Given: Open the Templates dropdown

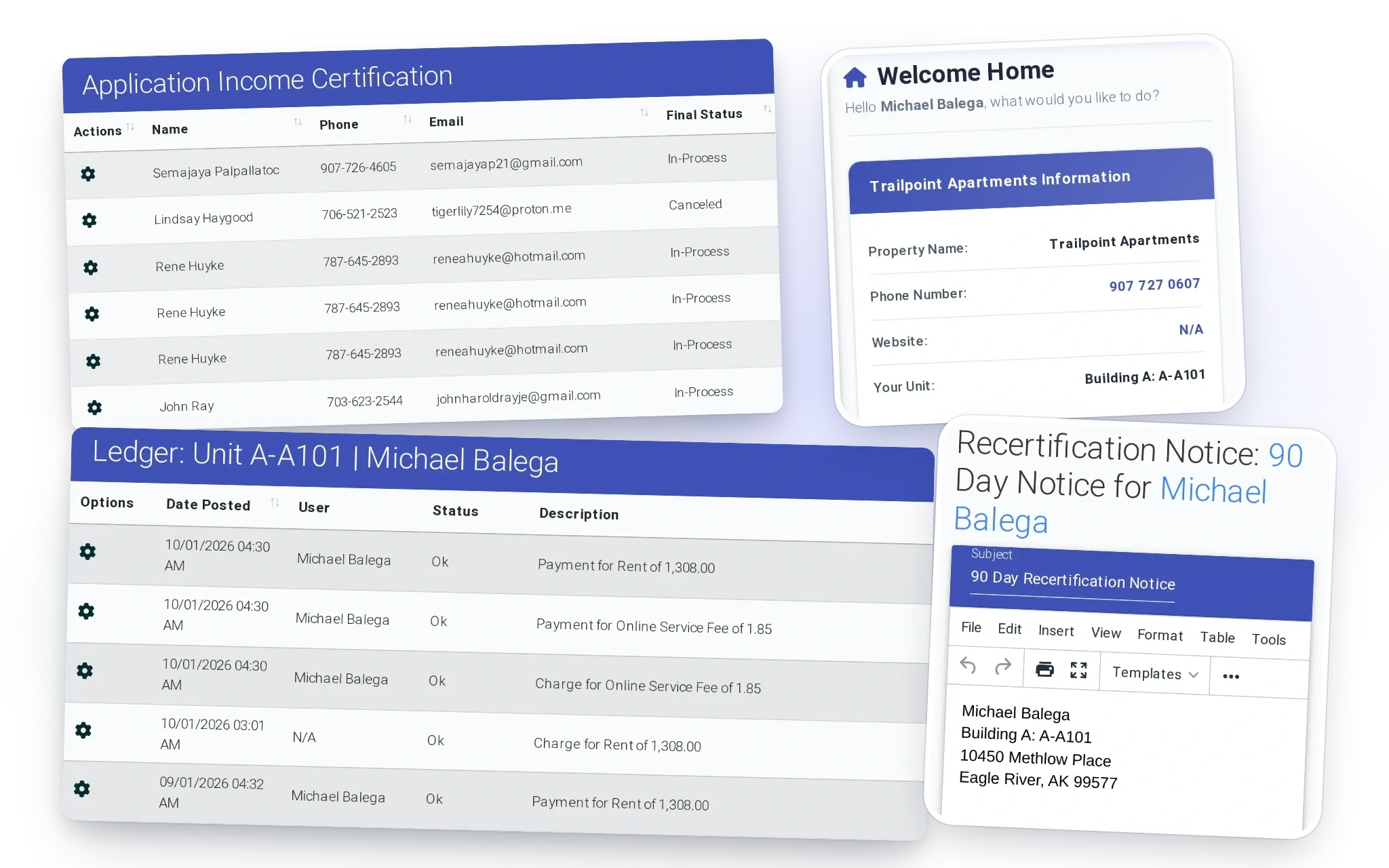Looking at the screenshot, I should point(1156,673).
